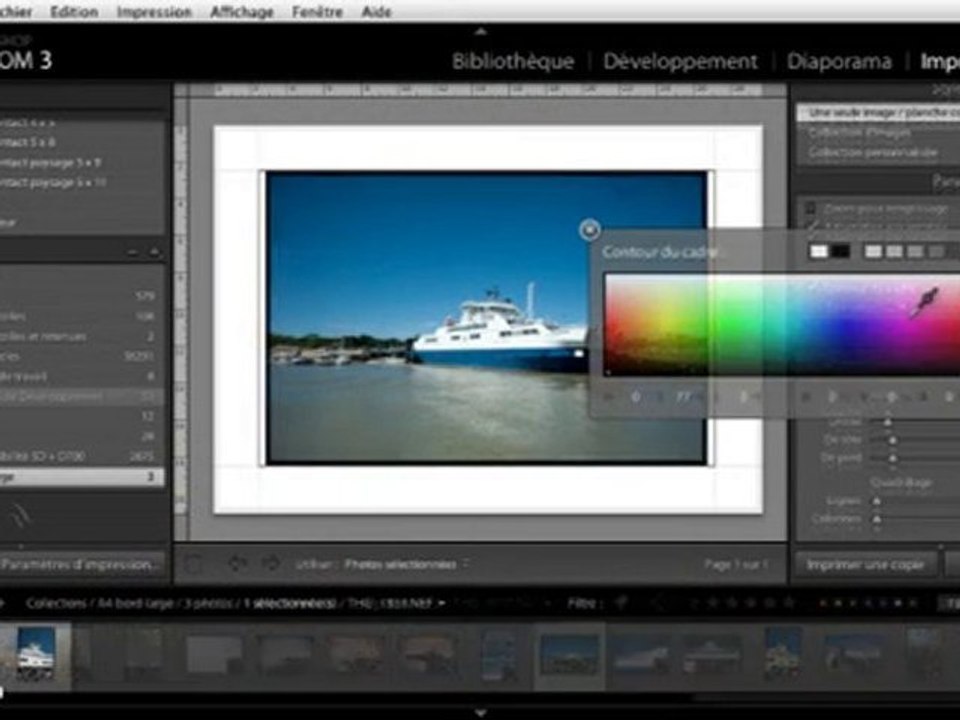Toggle the Zoom pour remplissage checkbox
This screenshot has height=720, width=960.
[811, 210]
